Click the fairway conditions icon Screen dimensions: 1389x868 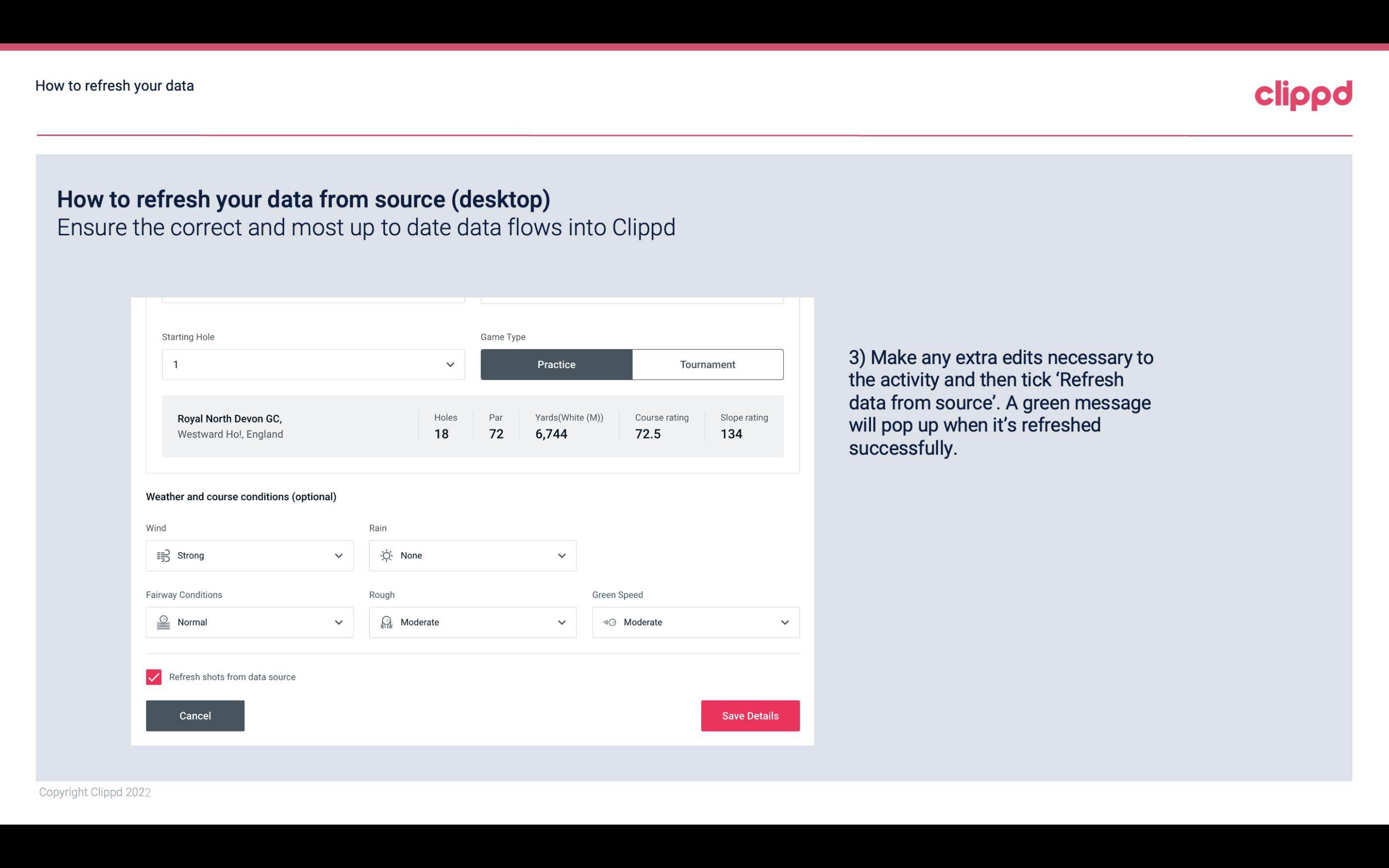click(163, 621)
